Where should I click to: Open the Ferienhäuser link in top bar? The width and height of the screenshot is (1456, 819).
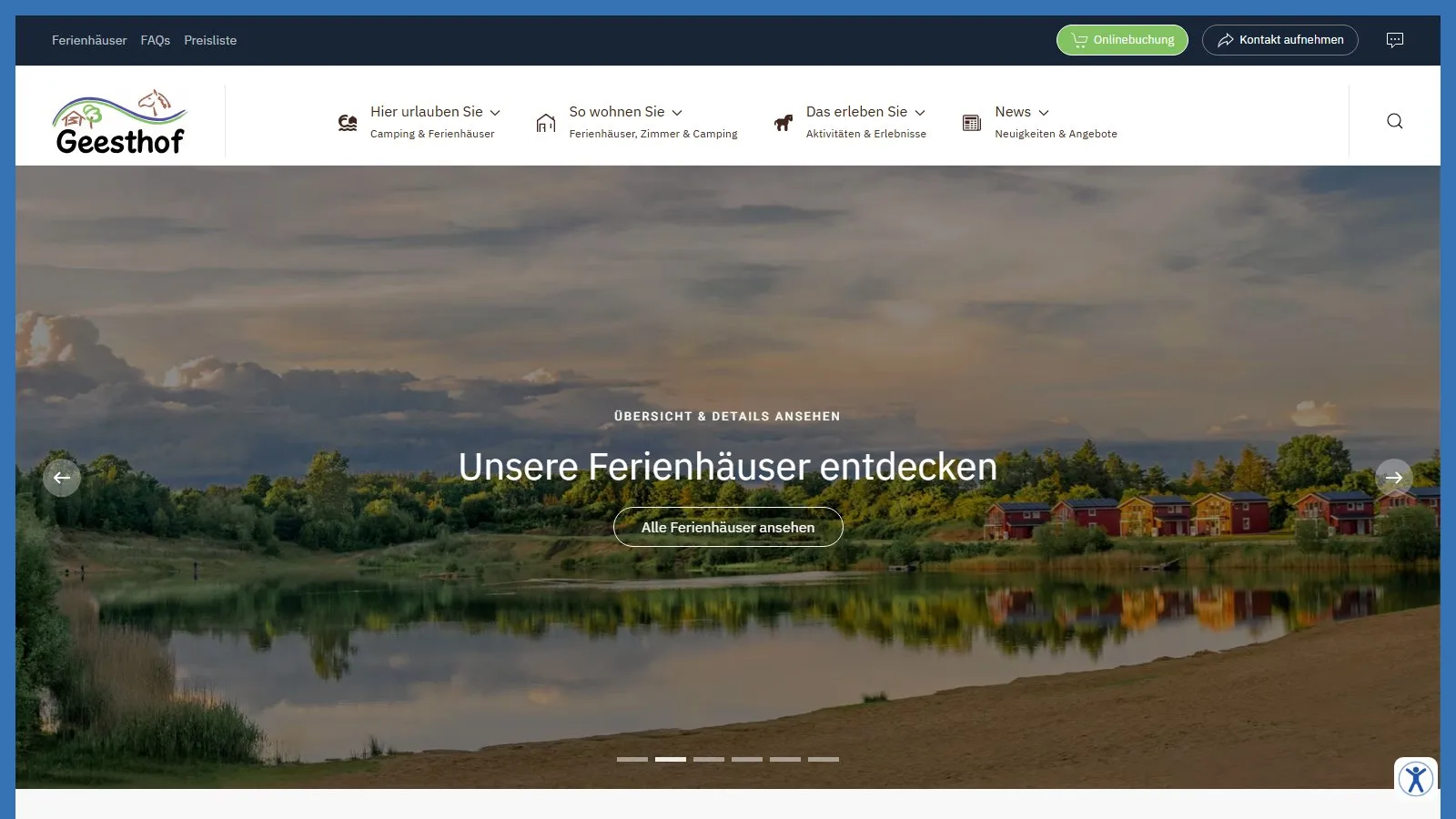click(89, 40)
